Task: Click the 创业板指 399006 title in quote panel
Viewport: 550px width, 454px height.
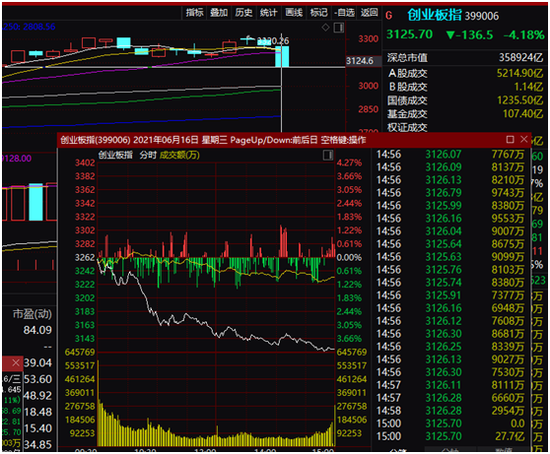Action: (x=453, y=15)
